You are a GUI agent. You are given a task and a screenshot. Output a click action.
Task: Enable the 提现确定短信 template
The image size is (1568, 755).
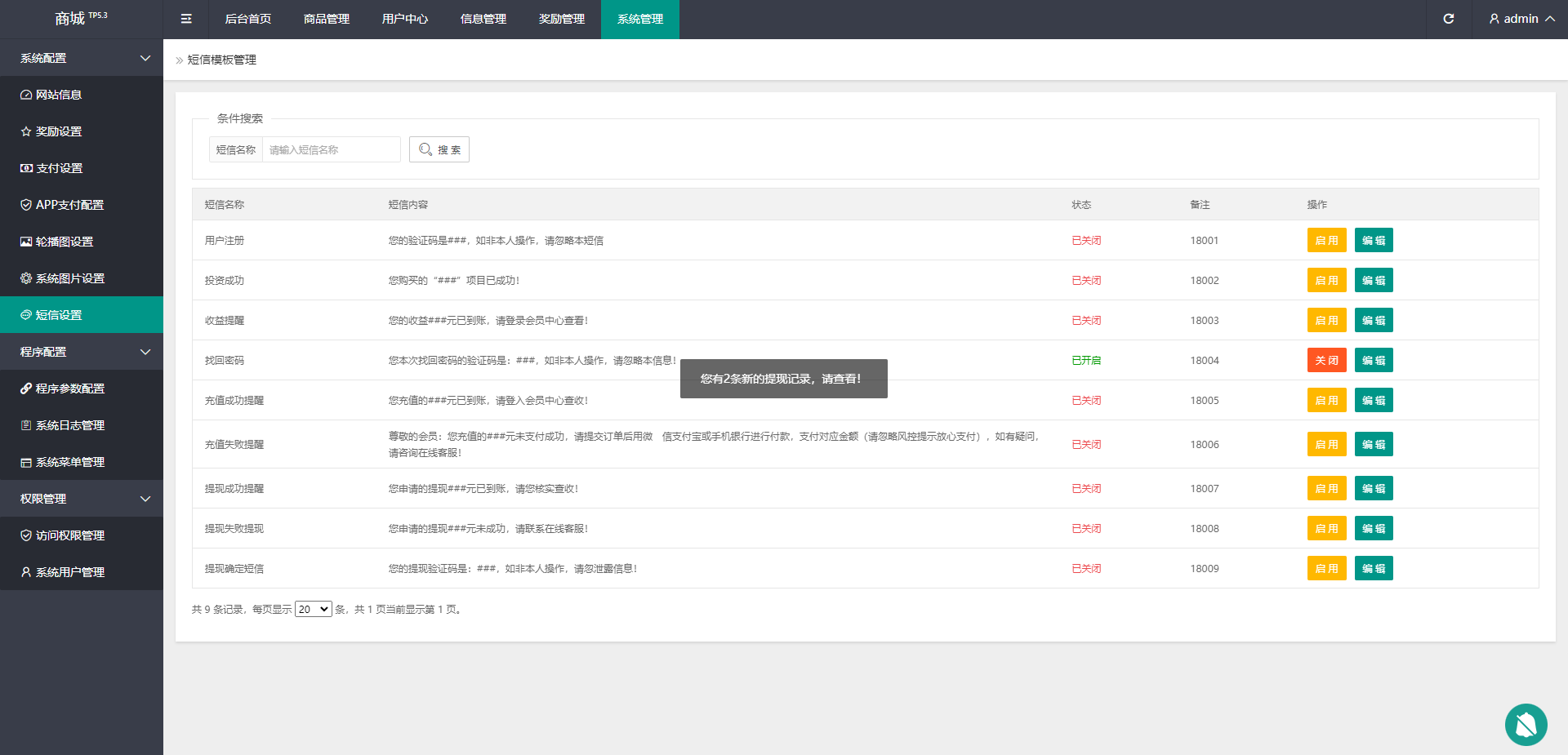tap(1326, 568)
